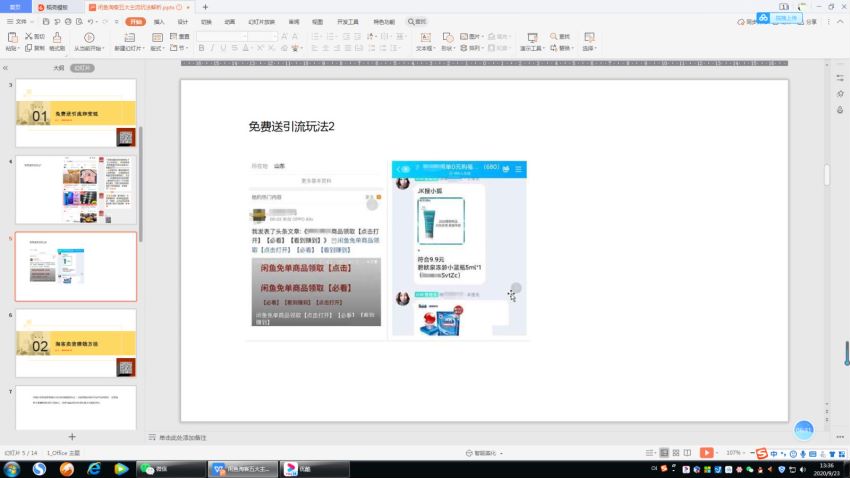850x478 pixels.
Task: Open the slide Layout icon
Action: click(x=157, y=37)
